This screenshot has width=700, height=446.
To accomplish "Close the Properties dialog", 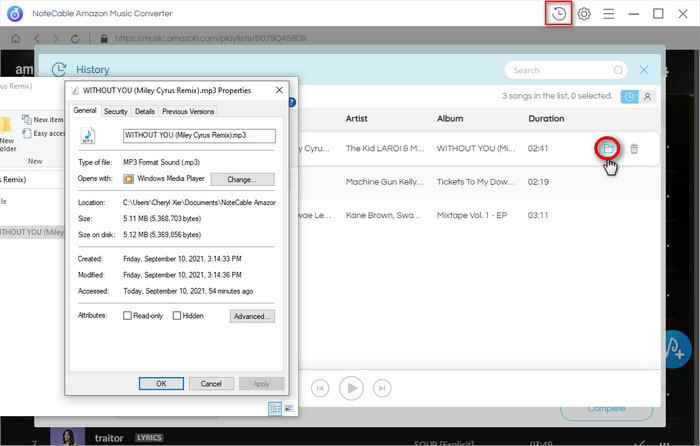I will coord(279,90).
